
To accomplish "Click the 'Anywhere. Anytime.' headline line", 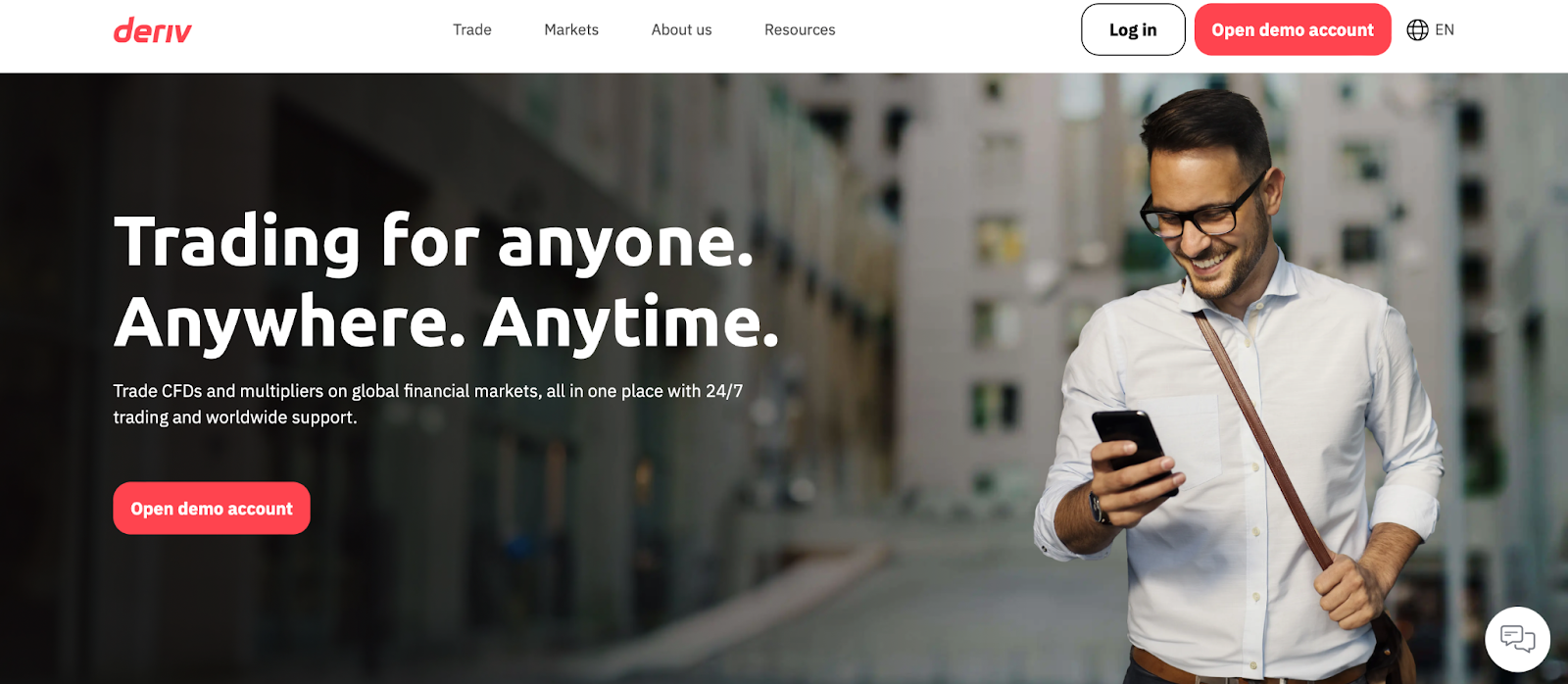I will (447, 323).
